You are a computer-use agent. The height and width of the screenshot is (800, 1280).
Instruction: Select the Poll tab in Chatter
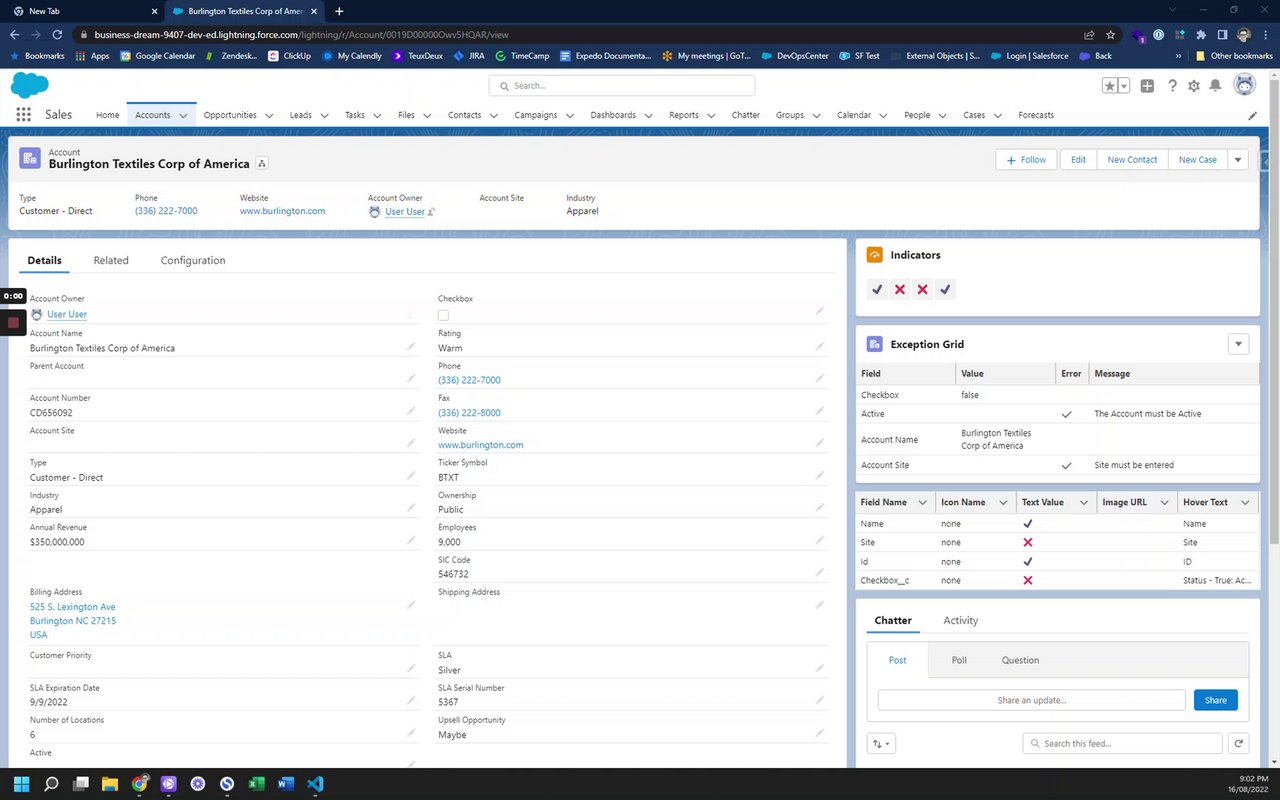[x=959, y=660]
